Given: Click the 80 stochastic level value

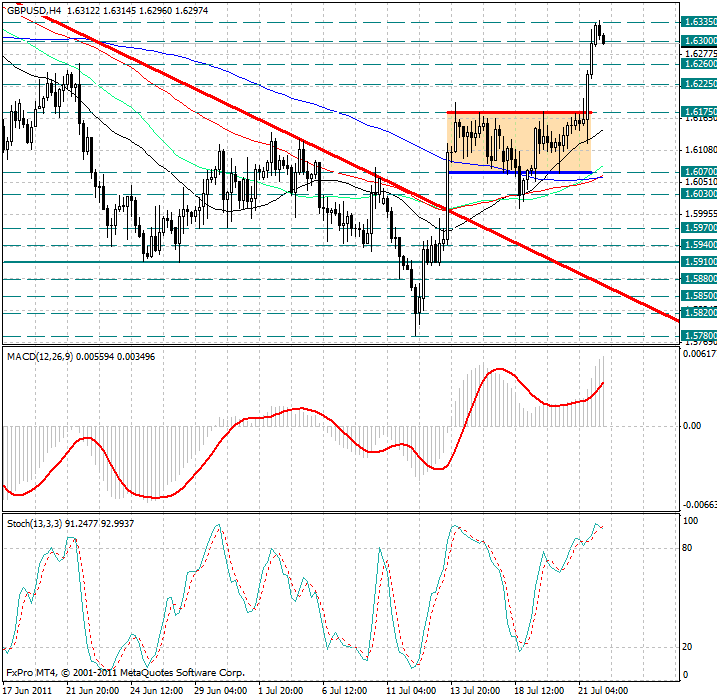Looking at the screenshot, I should 687,548.
